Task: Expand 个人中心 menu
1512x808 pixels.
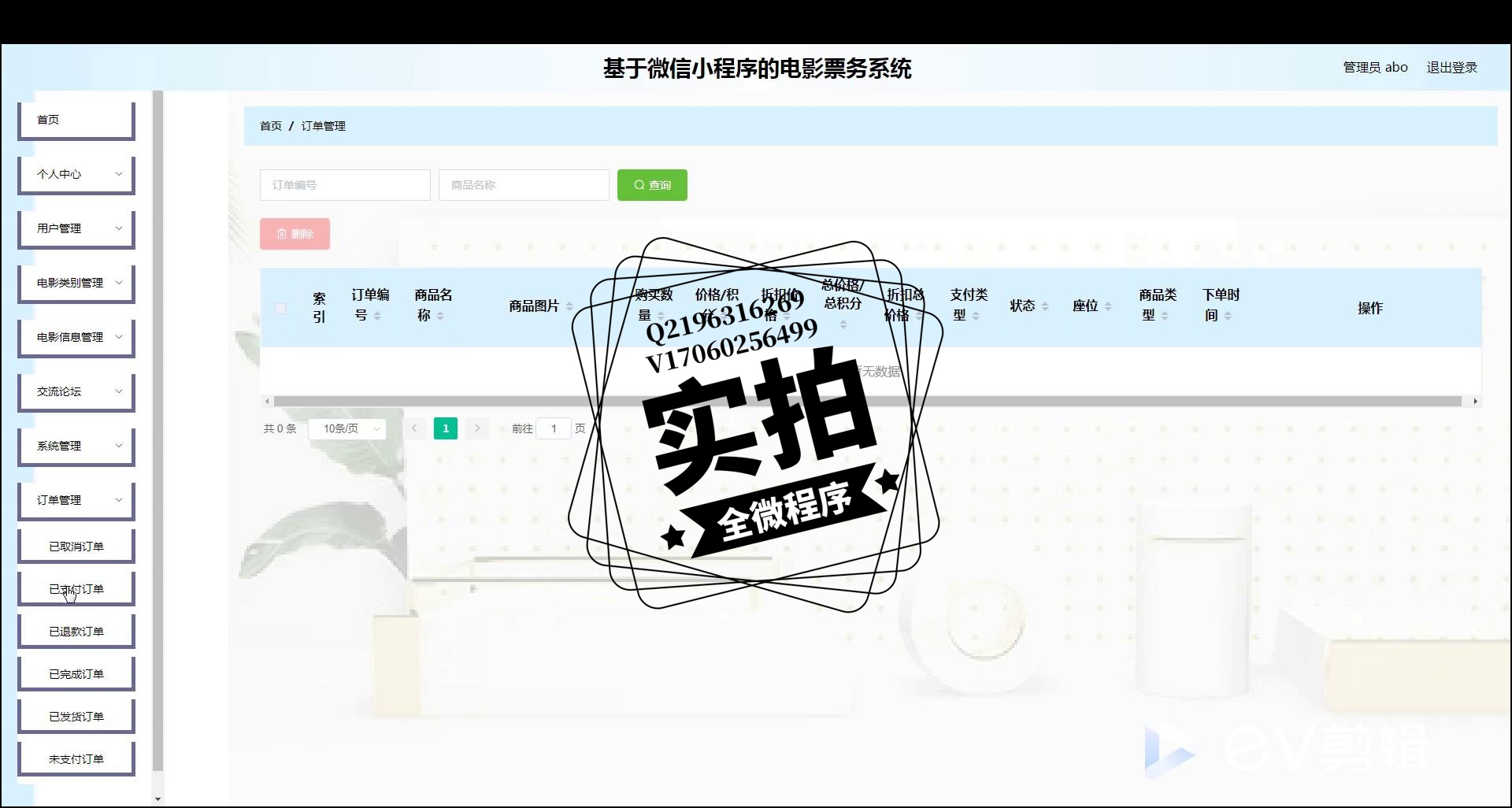Action: 76,174
